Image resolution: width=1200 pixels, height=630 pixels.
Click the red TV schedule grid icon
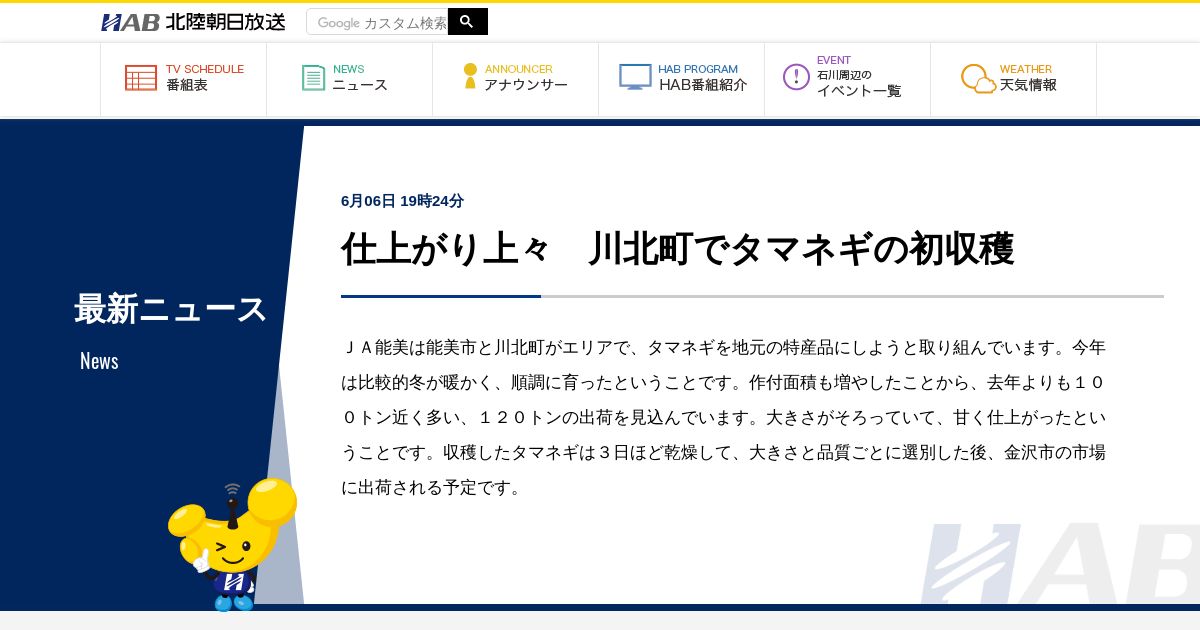click(141, 78)
